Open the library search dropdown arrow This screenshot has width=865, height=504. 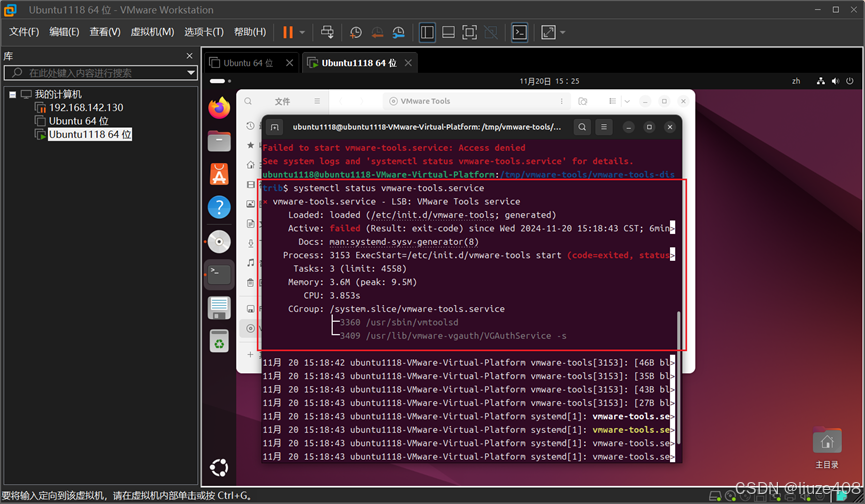point(191,73)
